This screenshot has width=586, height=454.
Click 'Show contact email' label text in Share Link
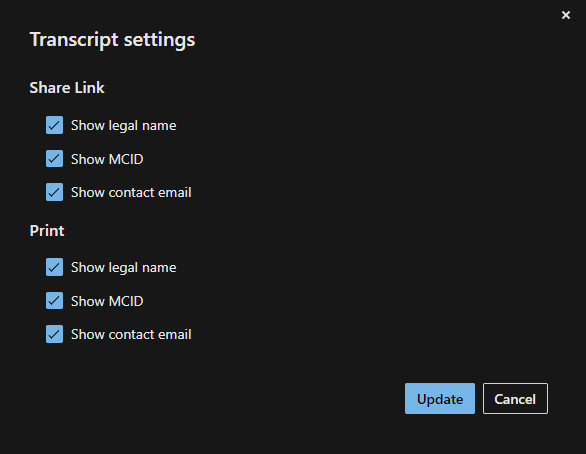(131, 192)
